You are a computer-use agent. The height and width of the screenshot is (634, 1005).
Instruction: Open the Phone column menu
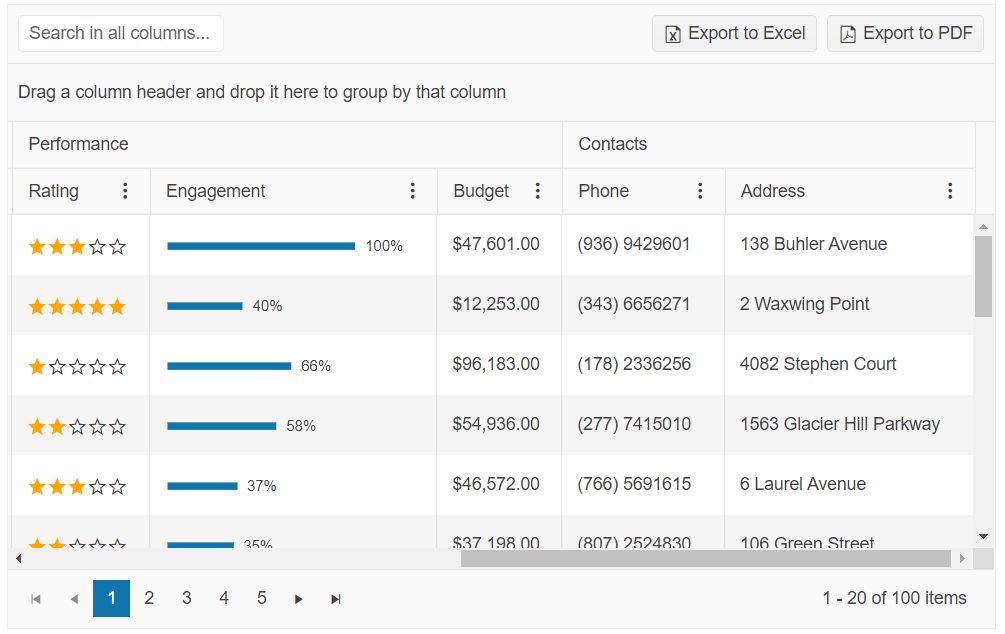pos(700,191)
